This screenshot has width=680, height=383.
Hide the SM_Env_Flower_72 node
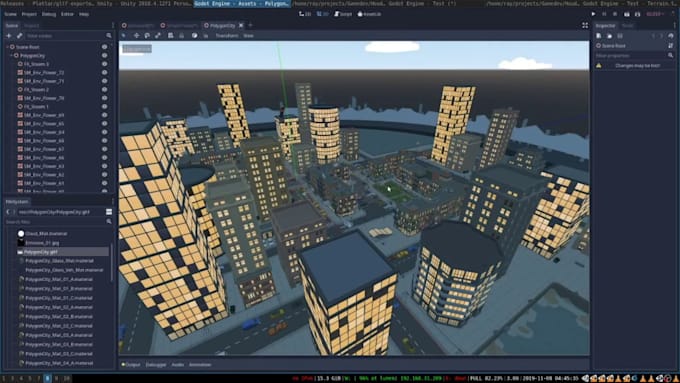tap(104, 72)
